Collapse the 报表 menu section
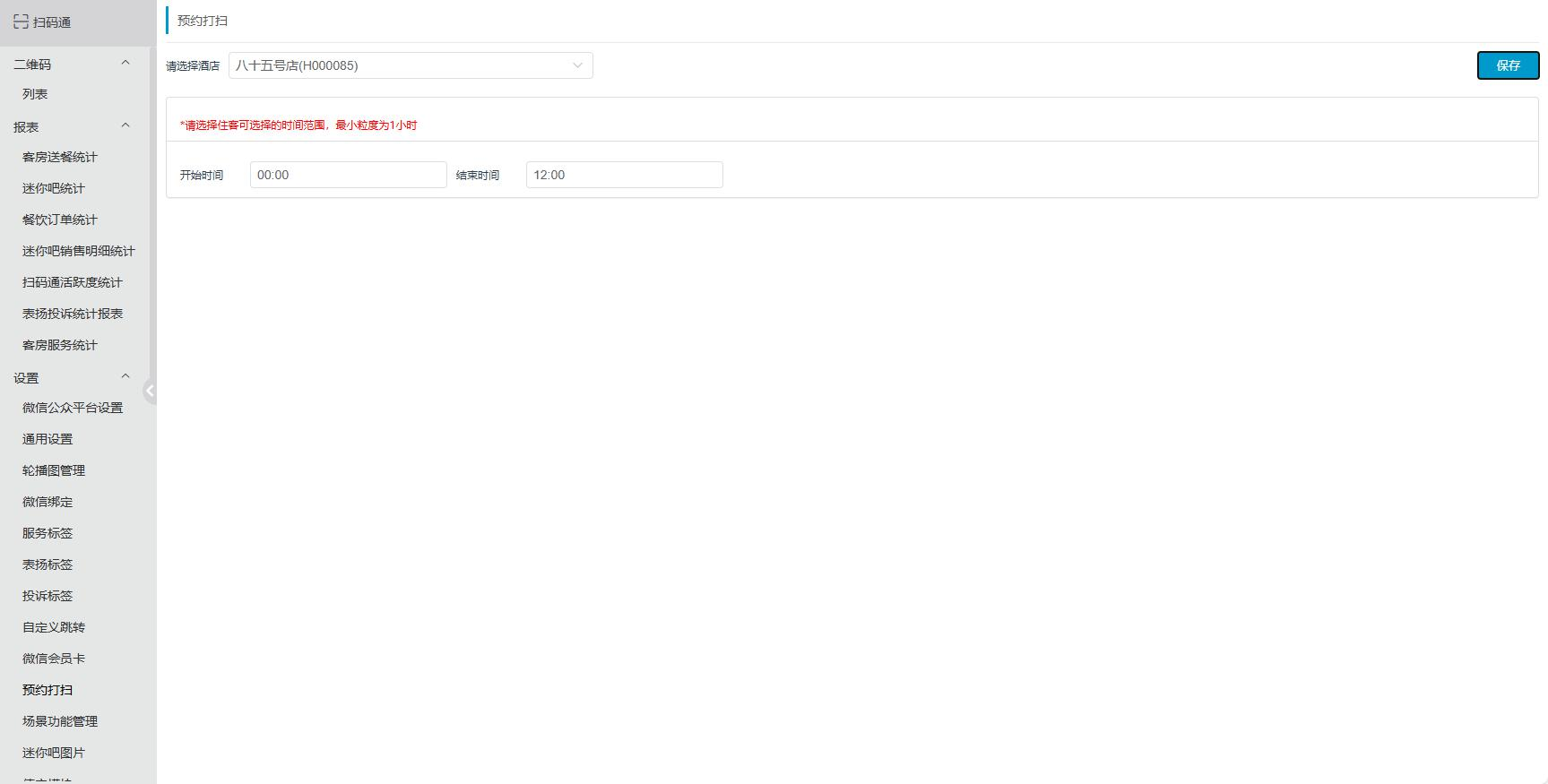This screenshot has width=1548, height=784. (x=125, y=126)
